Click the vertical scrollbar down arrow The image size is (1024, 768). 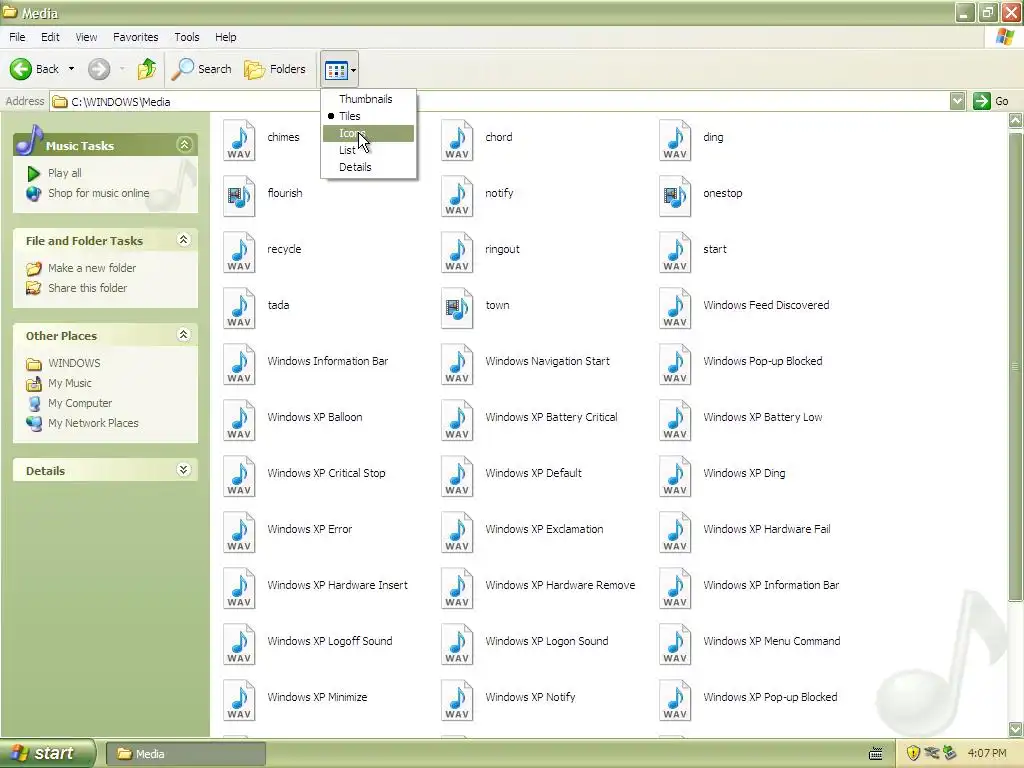(1016, 729)
